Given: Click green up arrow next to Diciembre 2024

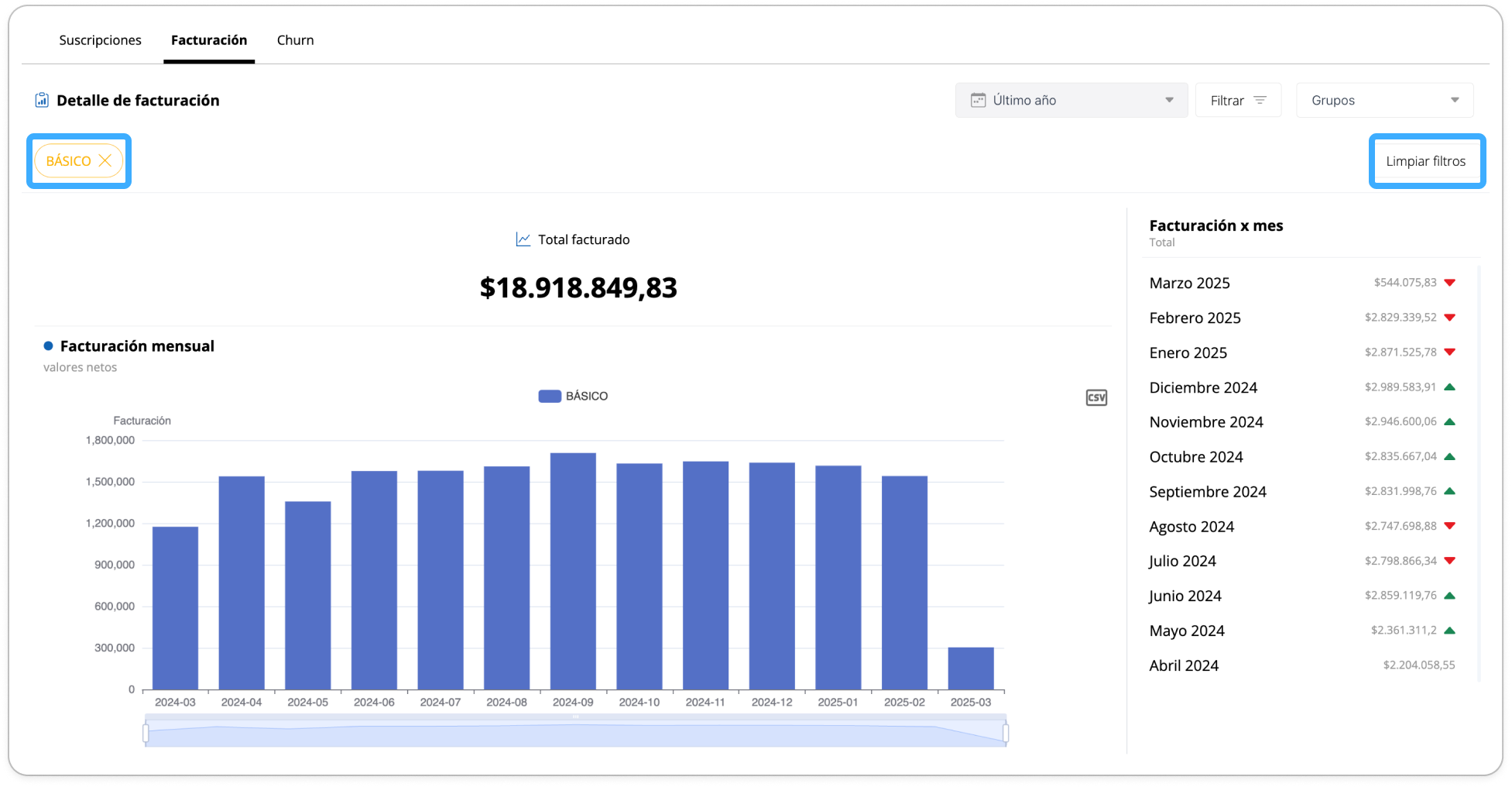Looking at the screenshot, I should (1449, 387).
